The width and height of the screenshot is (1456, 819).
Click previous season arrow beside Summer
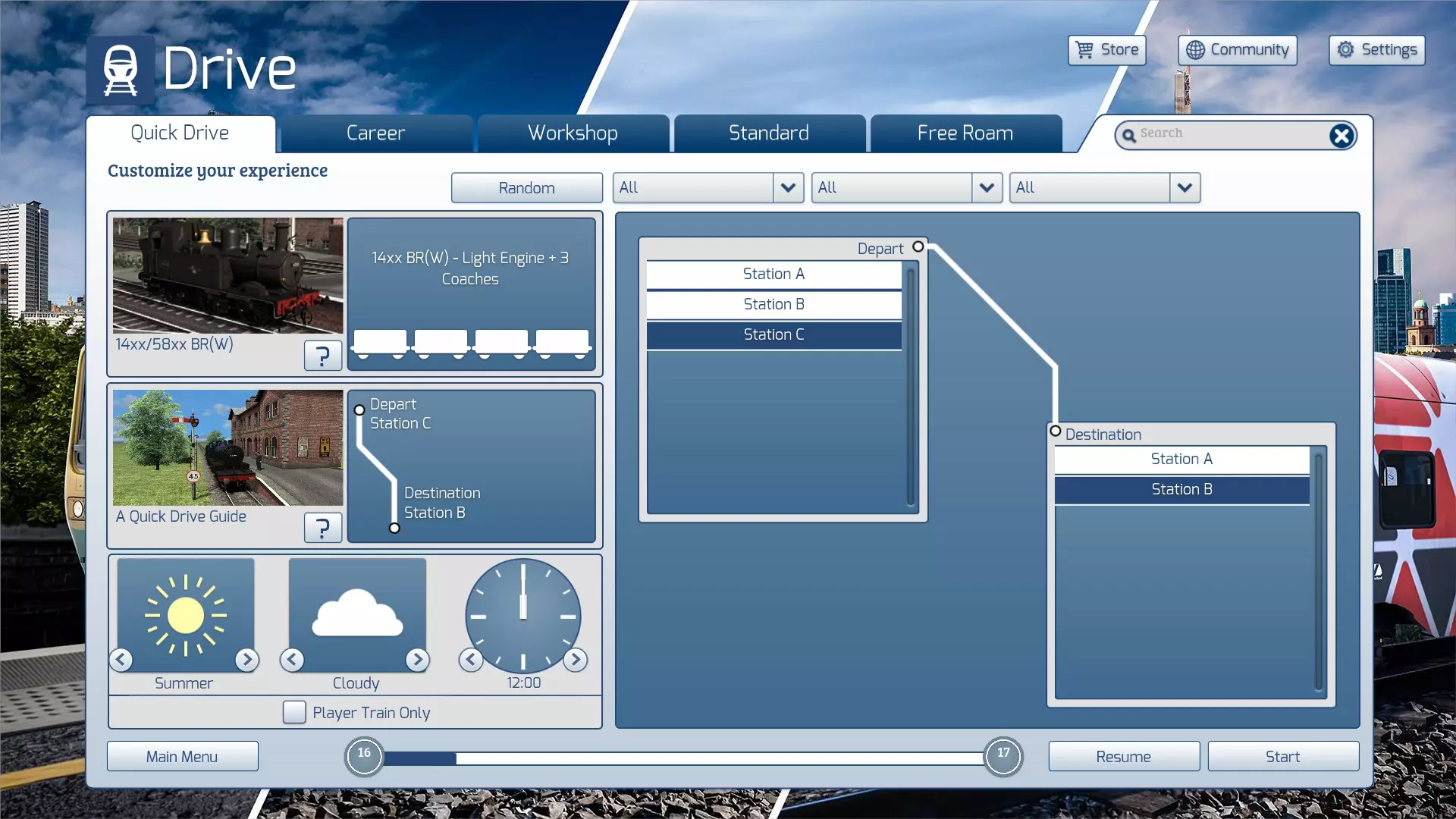tap(121, 660)
